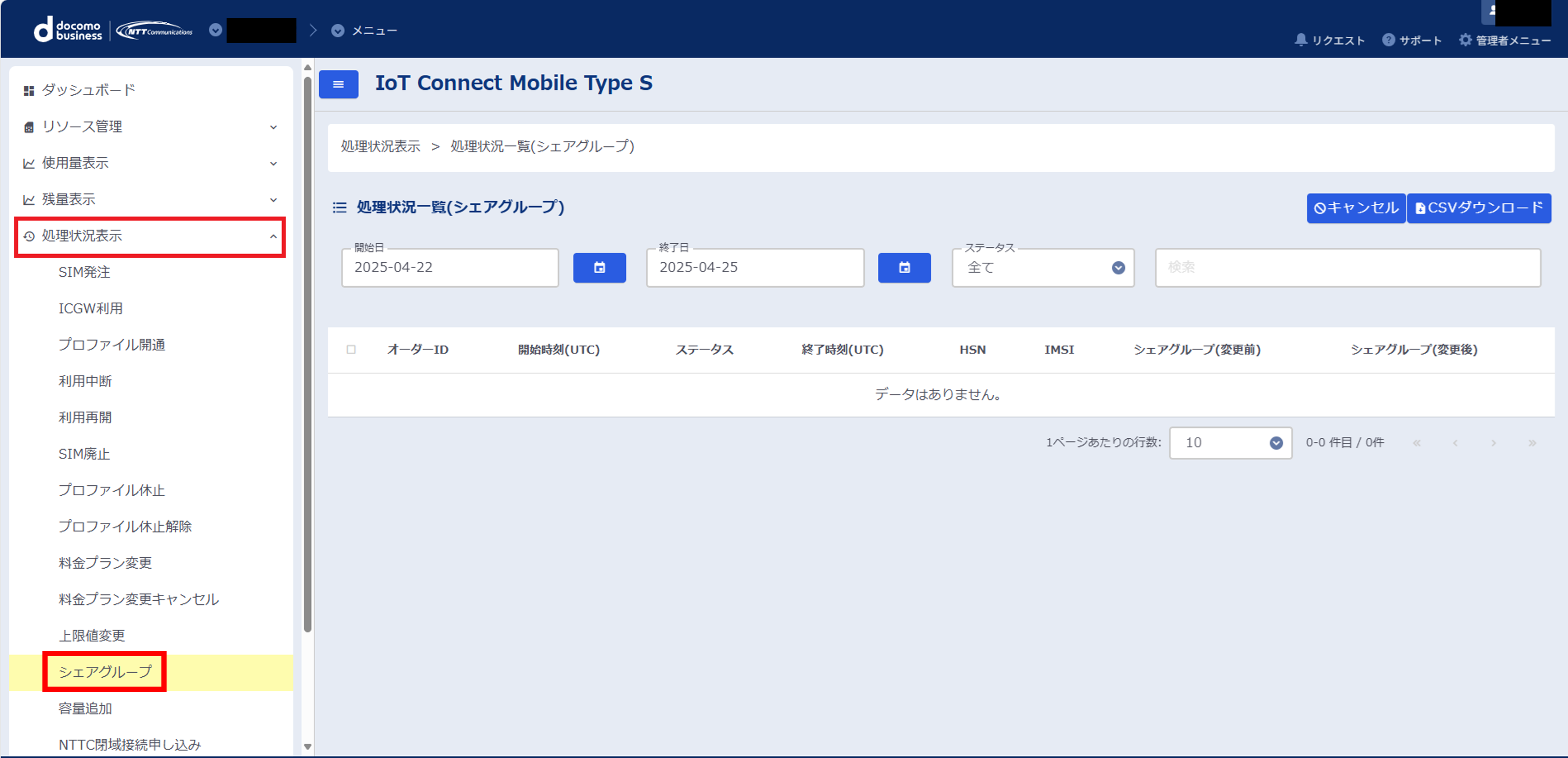
Task: Toggle the select-all checkbox in table header
Action: (x=351, y=349)
